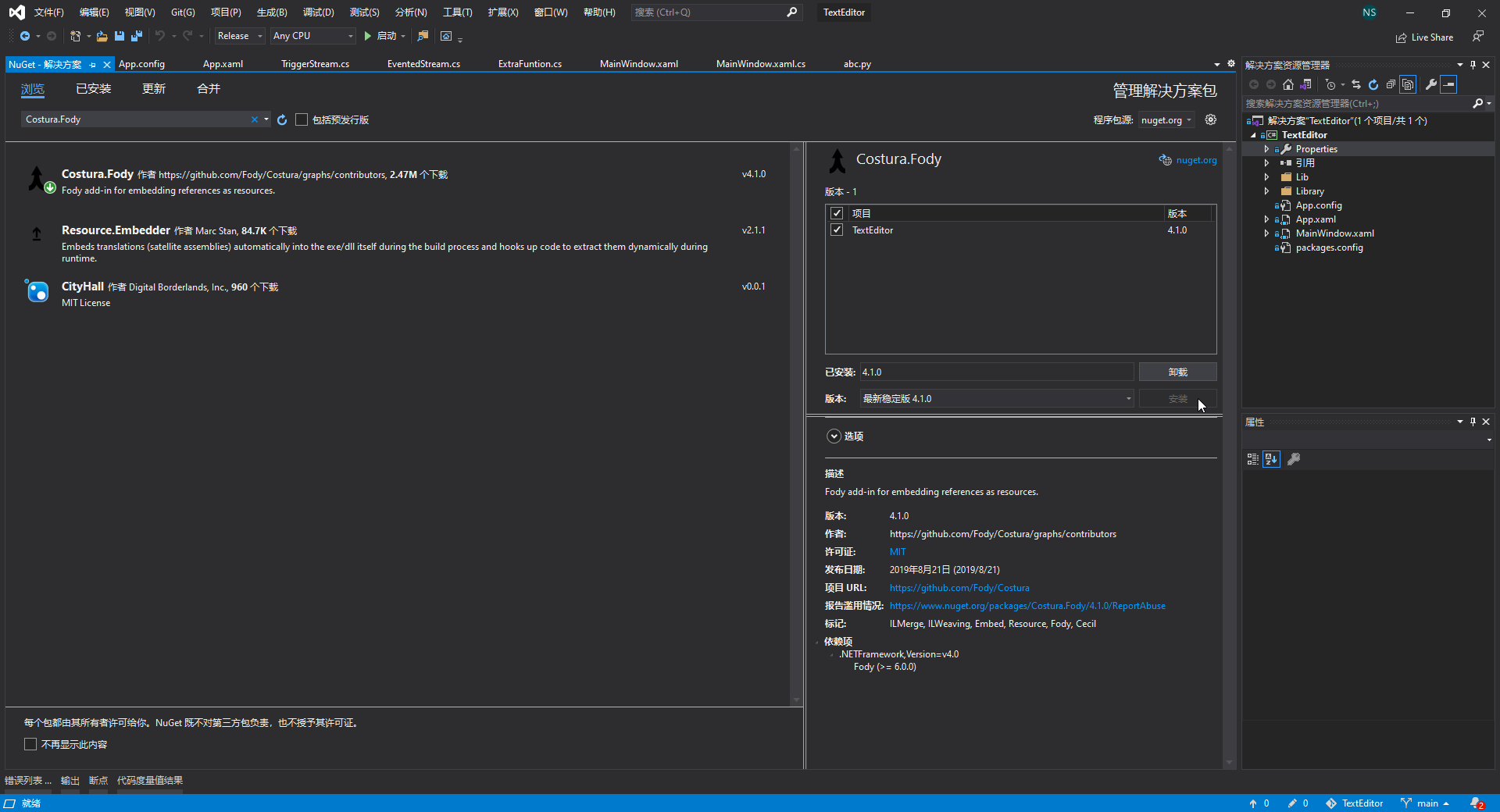Collapse all items in Solution Explorer

click(1391, 84)
